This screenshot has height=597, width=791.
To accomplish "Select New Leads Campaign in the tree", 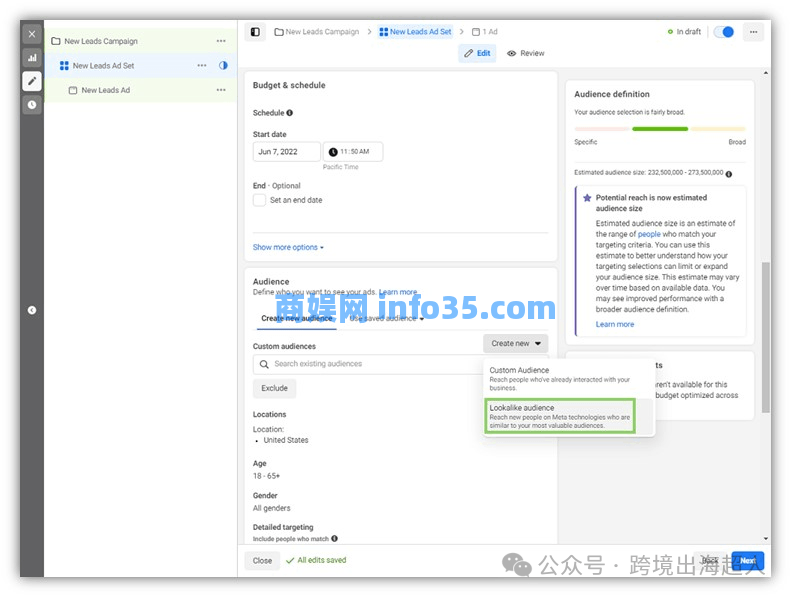I will pos(101,41).
